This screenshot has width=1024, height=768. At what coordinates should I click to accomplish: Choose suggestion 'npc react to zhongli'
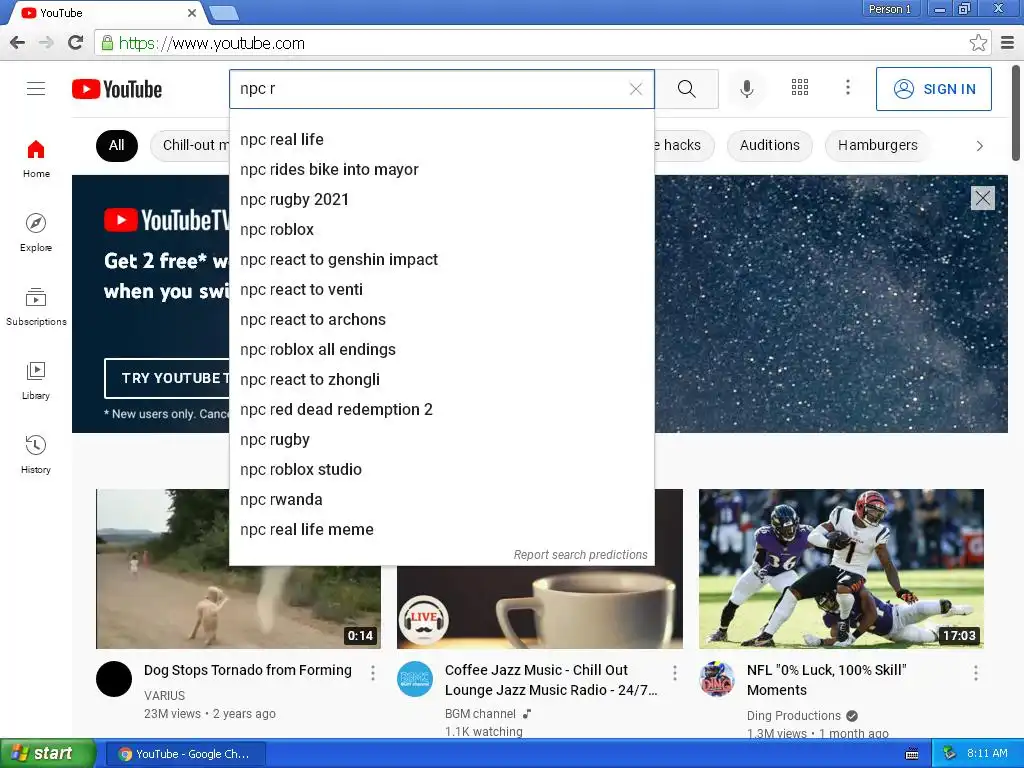click(x=441, y=380)
